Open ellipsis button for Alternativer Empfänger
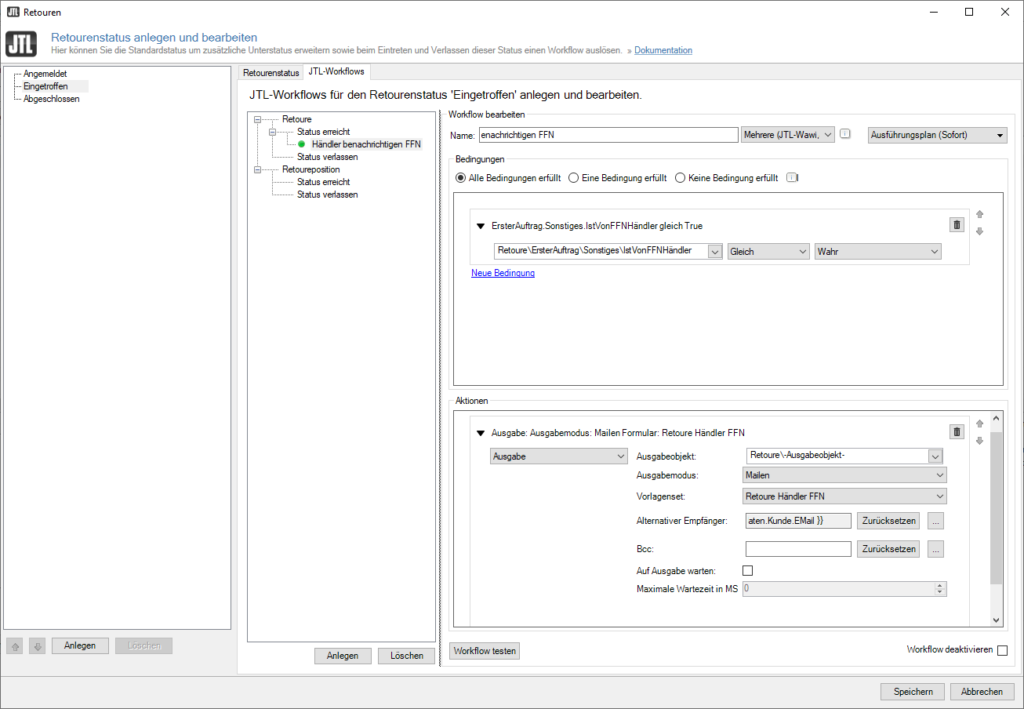Viewport: 1024px width, 709px height. coord(935,520)
